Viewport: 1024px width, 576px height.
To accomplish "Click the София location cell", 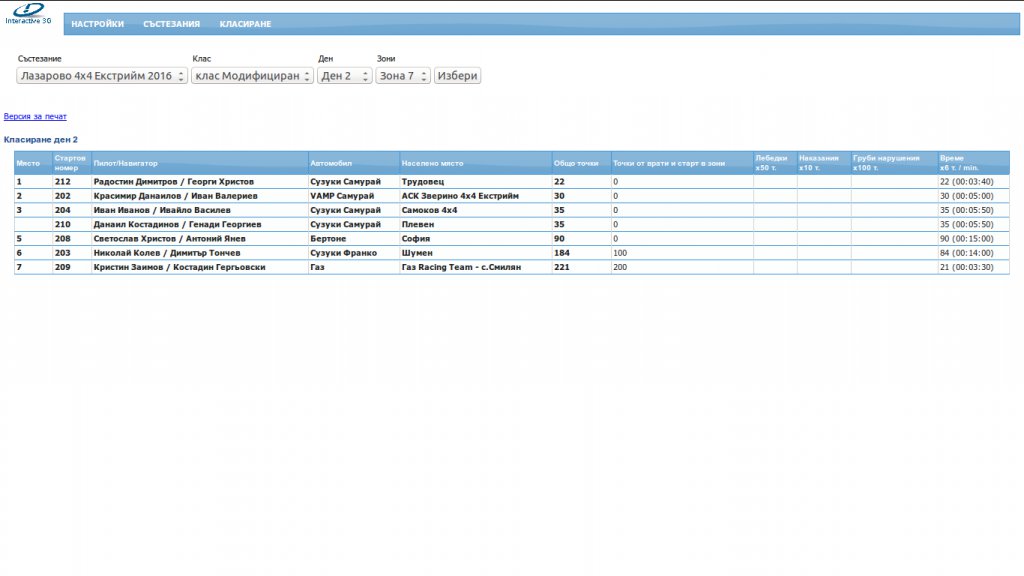I will click(x=416, y=239).
